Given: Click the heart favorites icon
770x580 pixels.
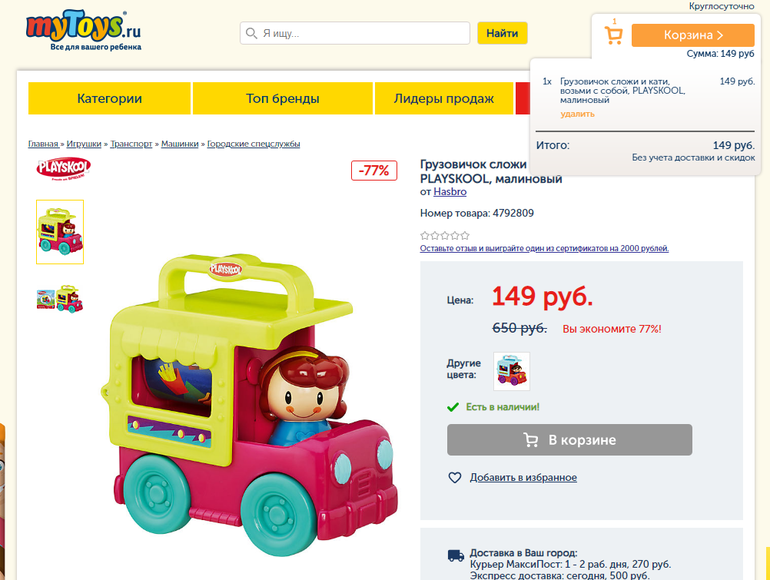Looking at the screenshot, I should click(x=455, y=477).
